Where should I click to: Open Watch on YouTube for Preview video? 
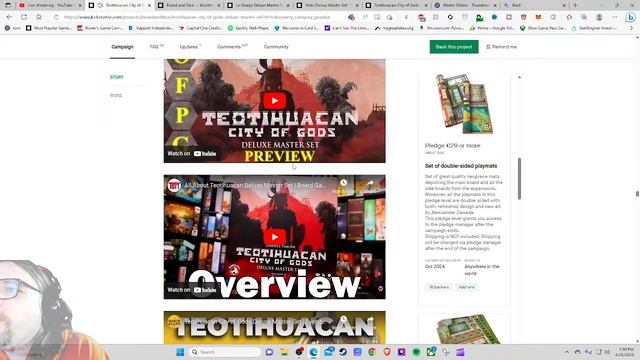(x=192, y=154)
